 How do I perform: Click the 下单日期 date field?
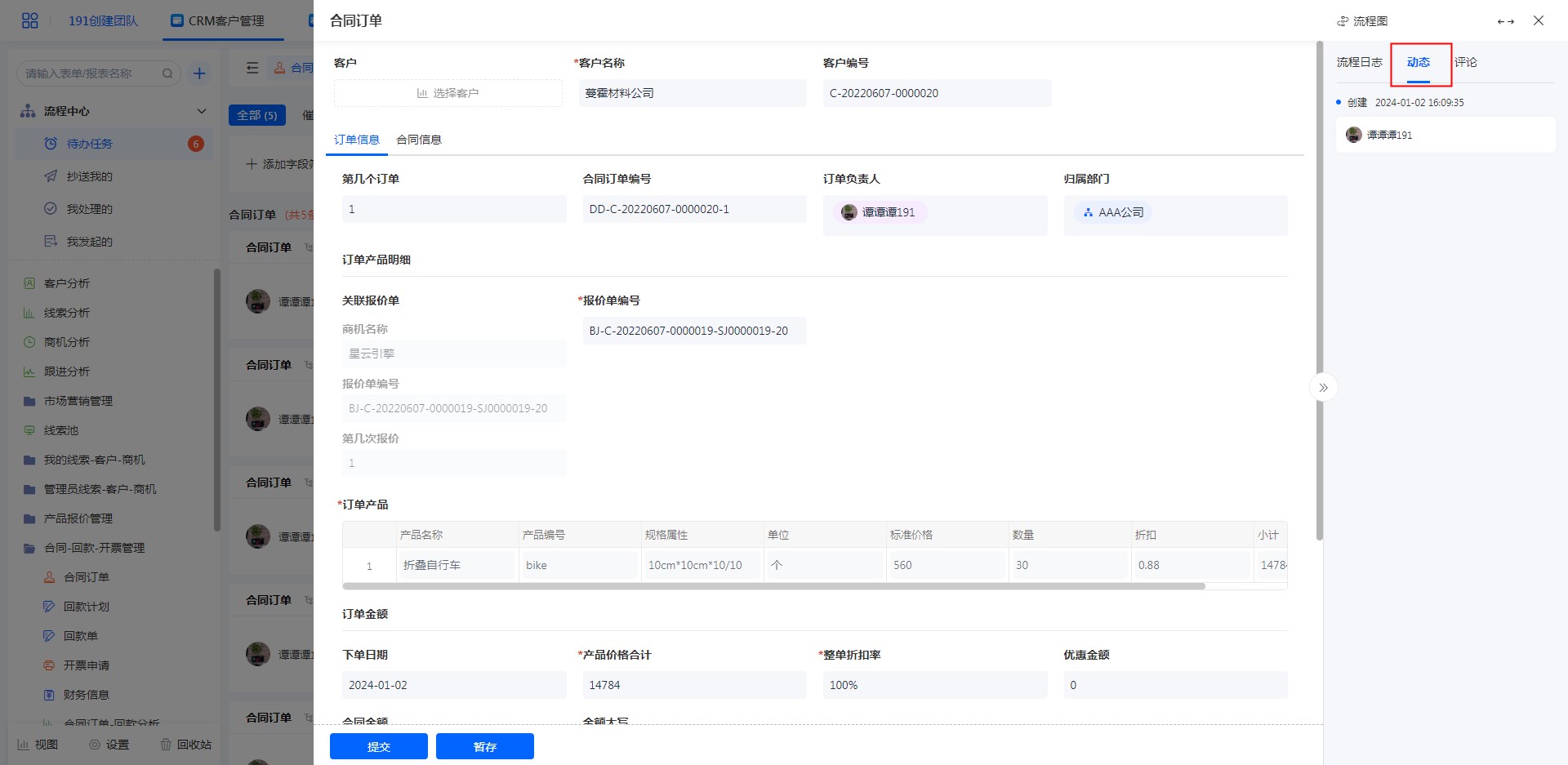click(453, 685)
